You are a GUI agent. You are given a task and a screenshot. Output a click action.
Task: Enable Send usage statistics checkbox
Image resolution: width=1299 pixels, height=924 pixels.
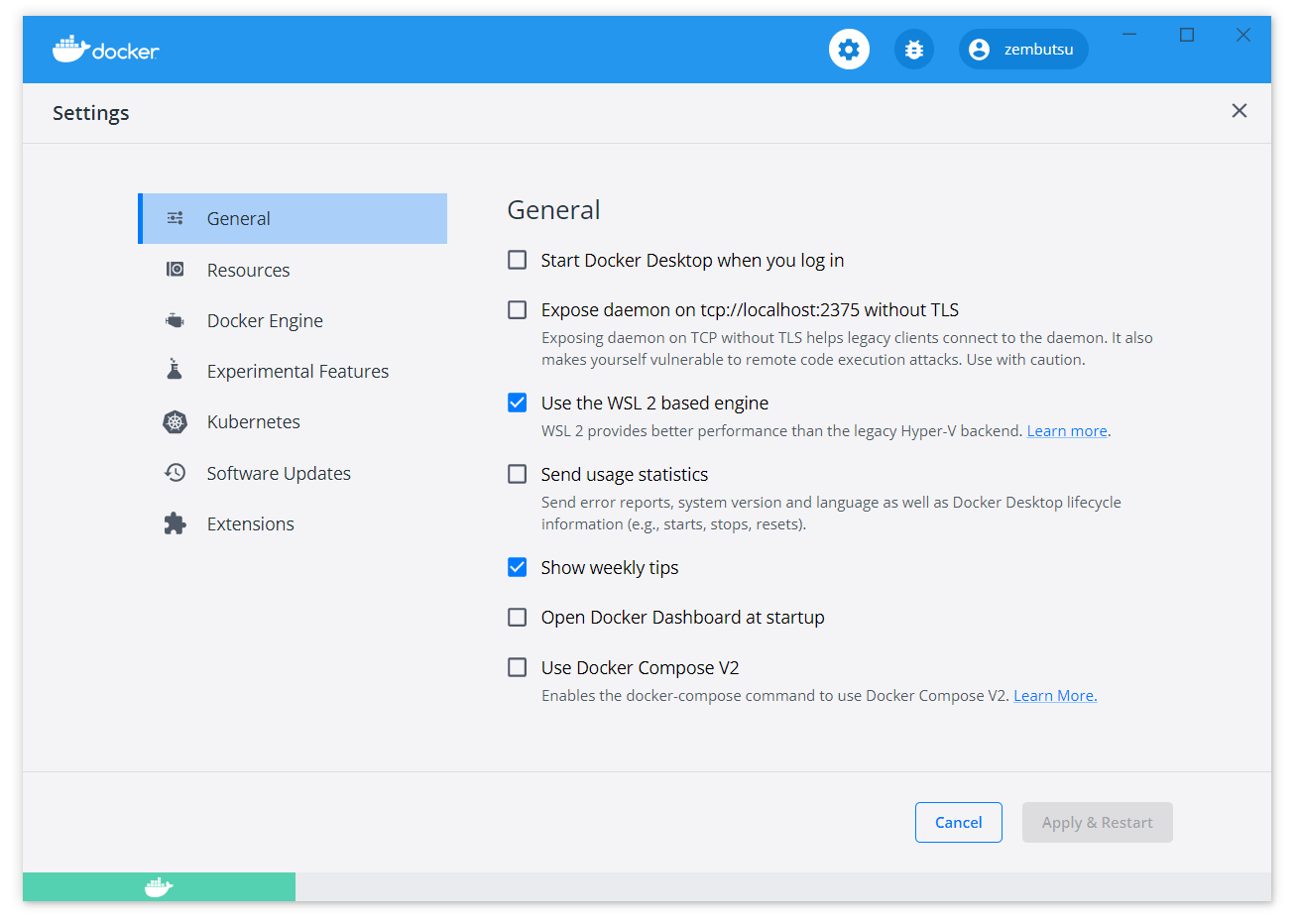coord(518,474)
